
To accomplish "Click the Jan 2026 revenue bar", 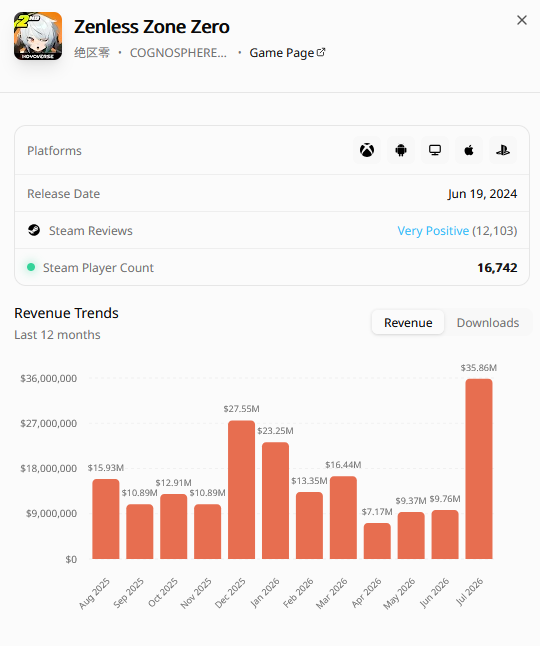I will pyautogui.click(x=275, y=501).
